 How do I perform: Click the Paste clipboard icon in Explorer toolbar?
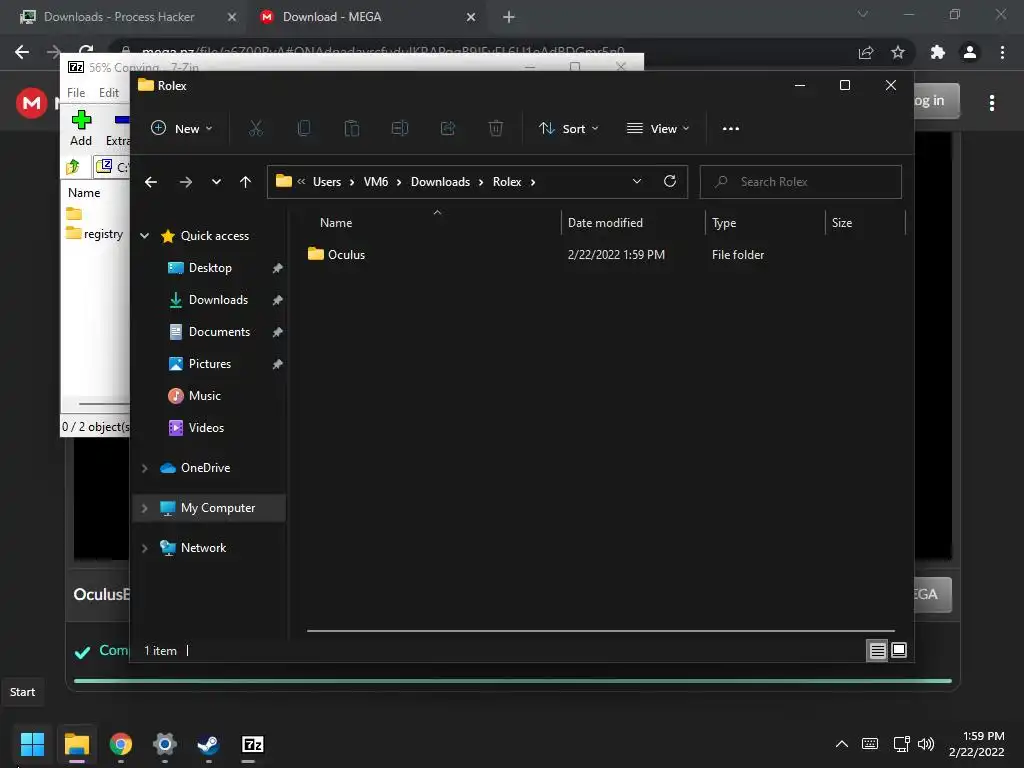[352, 129]
